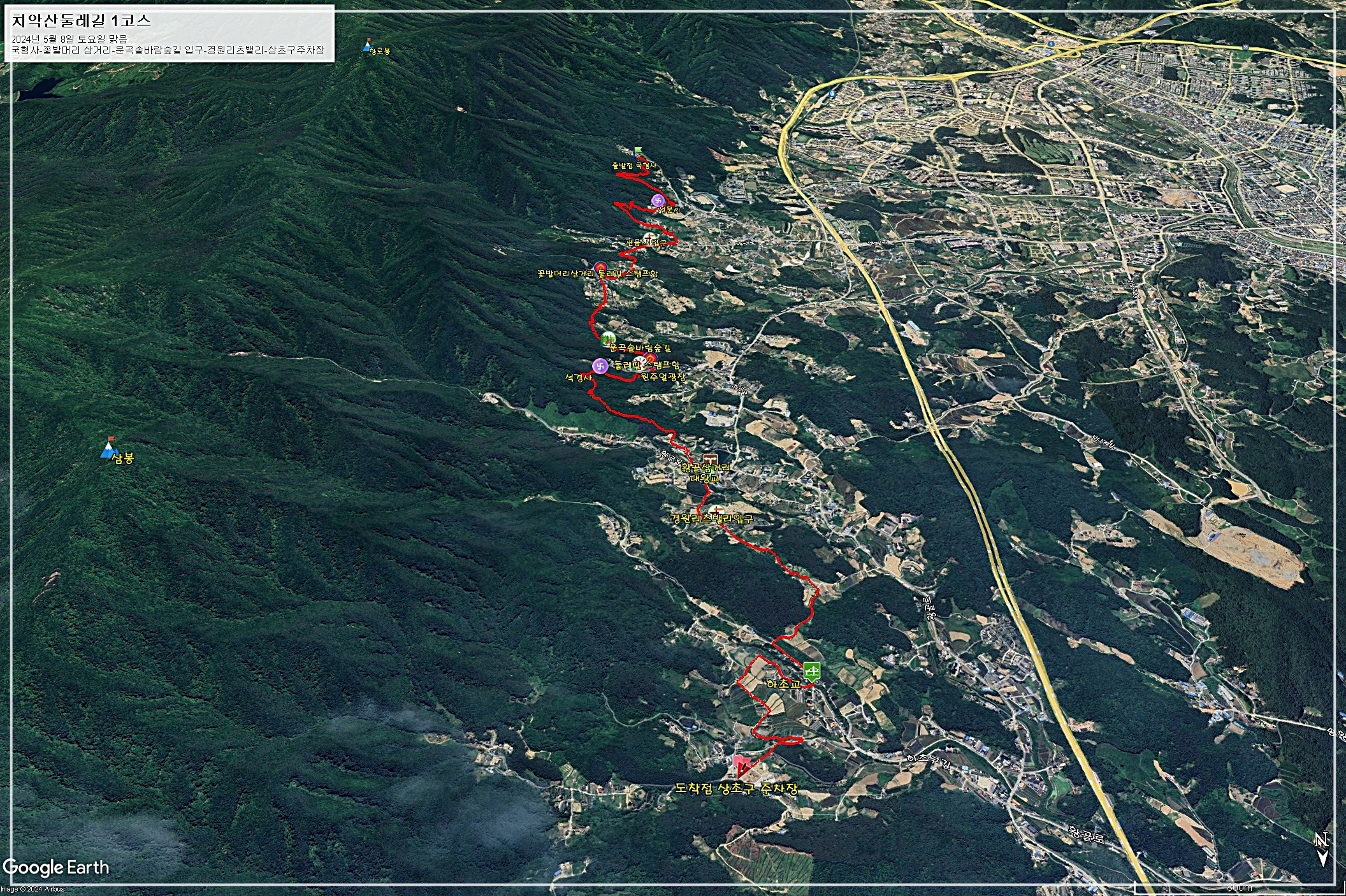Select the signpost marker at 경원리츠밸리입구

718,510
